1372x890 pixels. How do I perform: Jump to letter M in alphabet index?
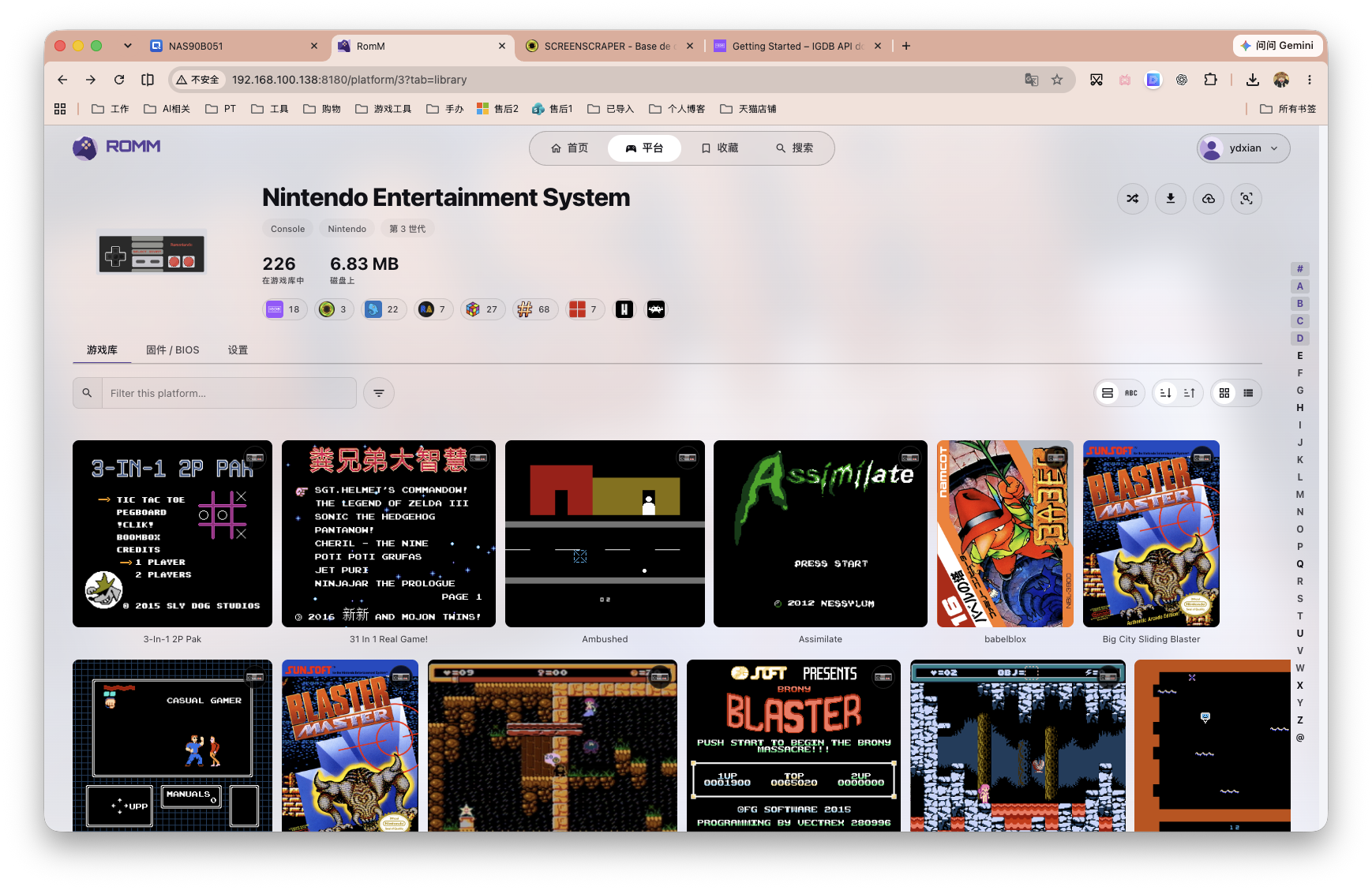[x=1300, y=495]
